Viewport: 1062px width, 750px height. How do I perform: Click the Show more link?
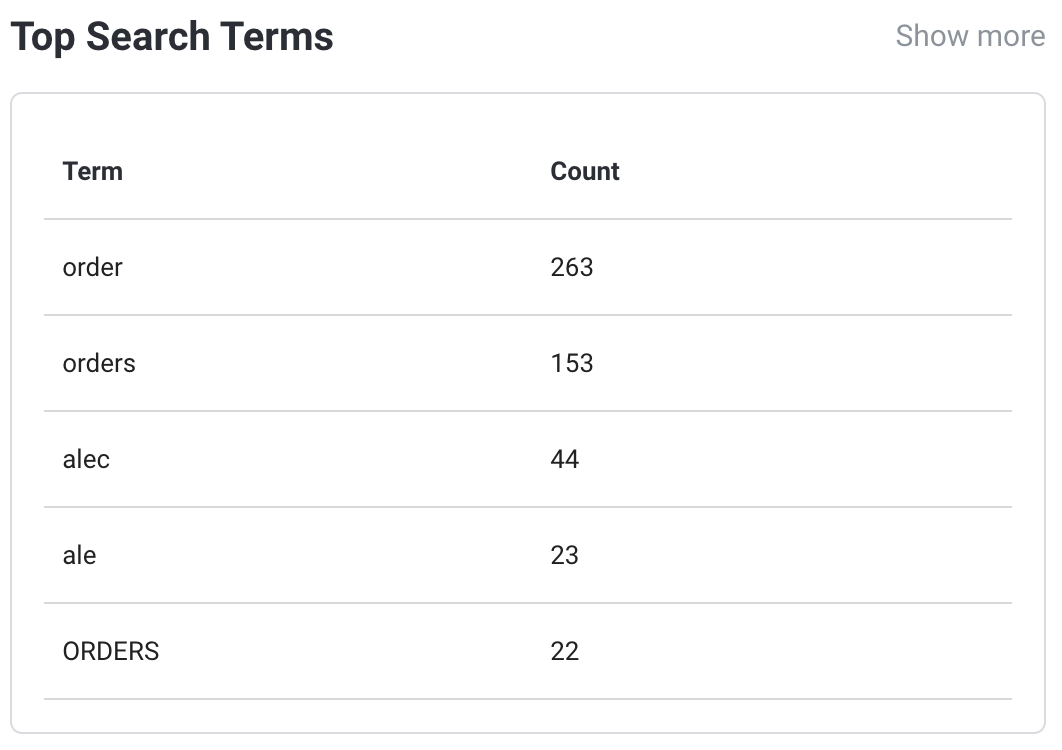coord(969,36)
